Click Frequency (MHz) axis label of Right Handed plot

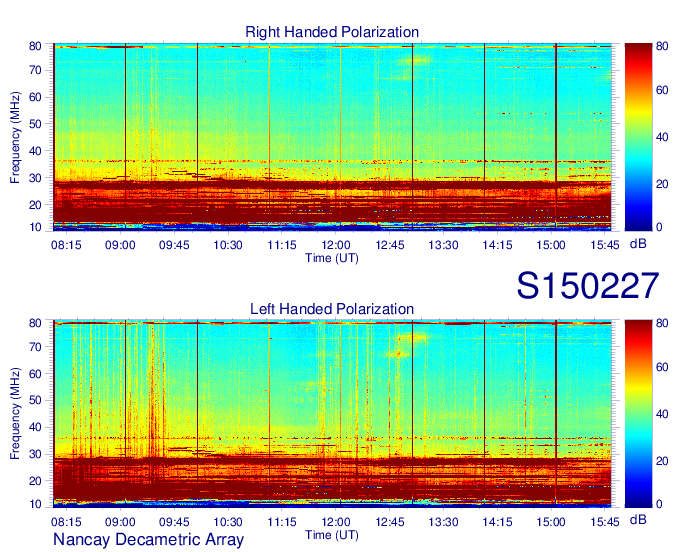coord(15,137)
